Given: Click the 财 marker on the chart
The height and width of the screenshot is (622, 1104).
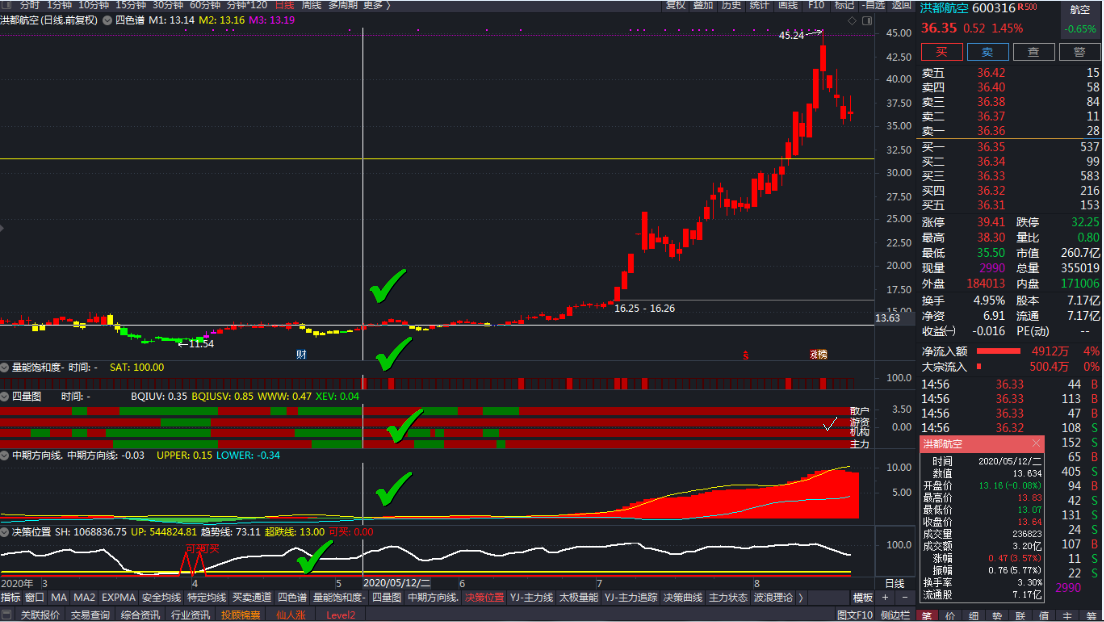Looking at the screenshot, I should 300,355.
